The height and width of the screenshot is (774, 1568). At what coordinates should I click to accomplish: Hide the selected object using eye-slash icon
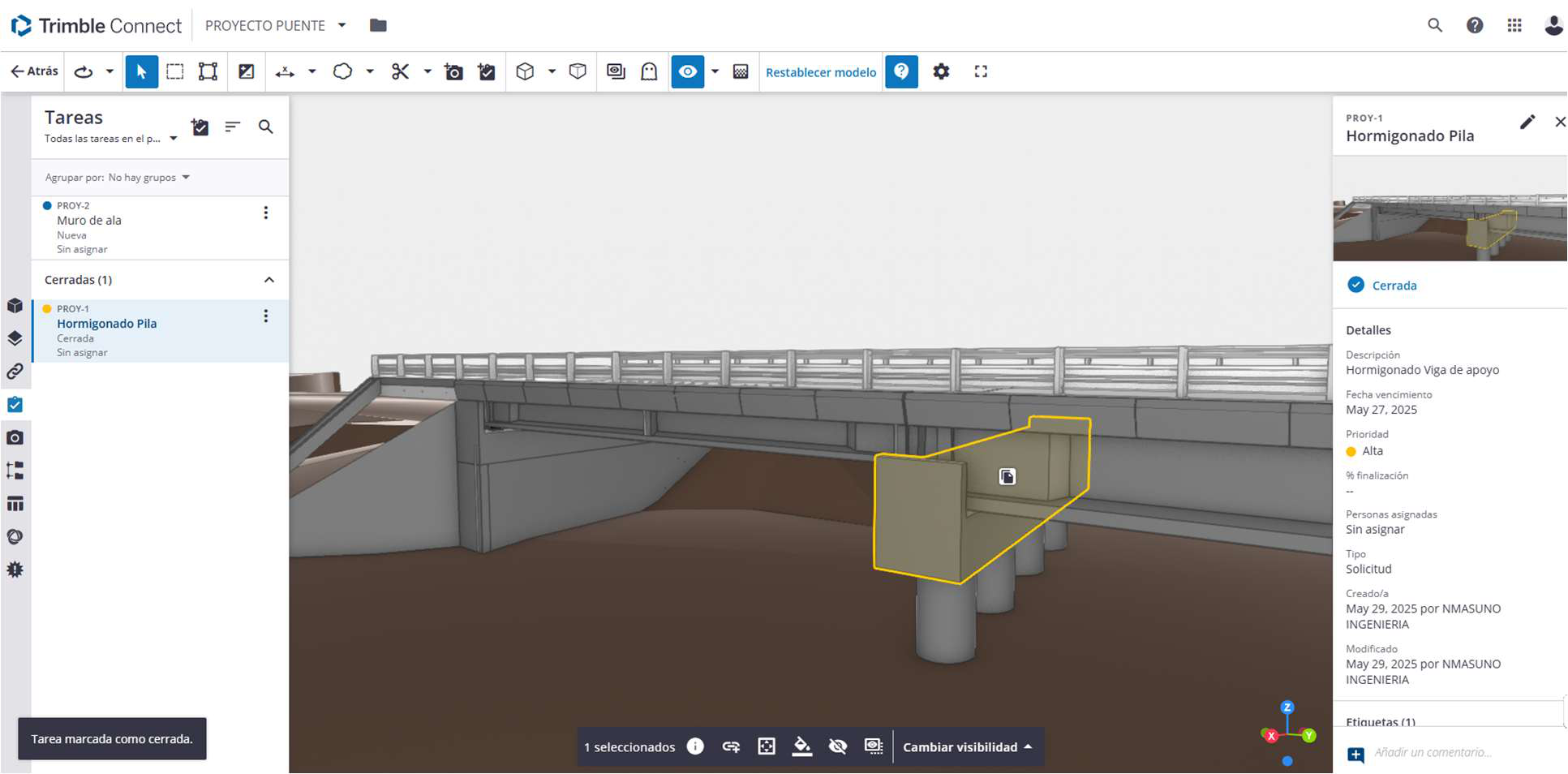tap(838, 746)
